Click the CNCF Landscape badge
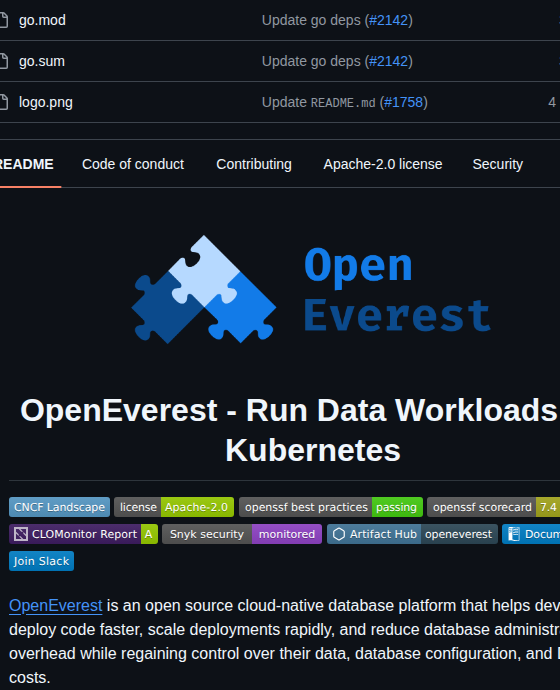The image size is (560, 690). pyautogui.click(x=59, y=507)
